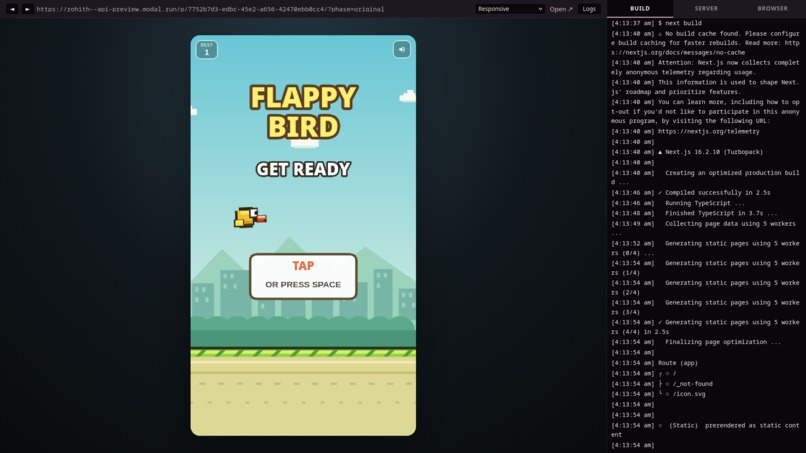Screen dimensions: 806x453
Task: Click the BEST score badge
Action: [x=207, y=49]
